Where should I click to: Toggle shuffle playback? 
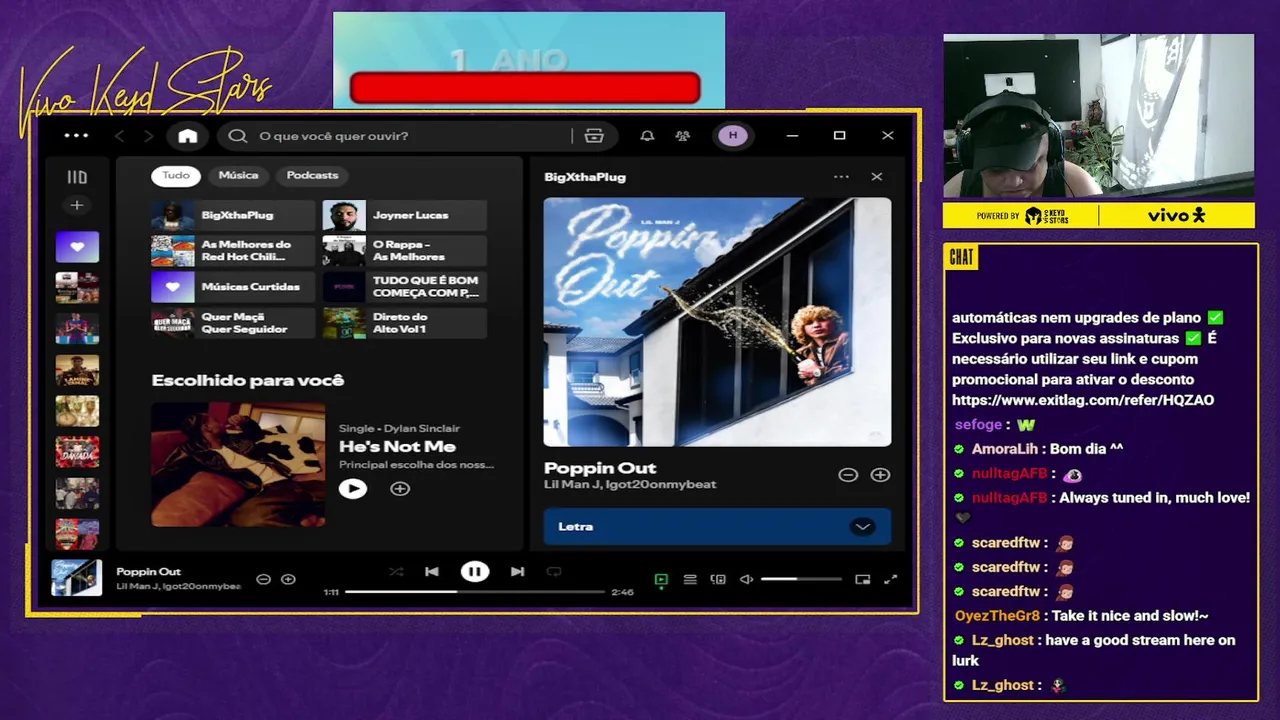396,572
